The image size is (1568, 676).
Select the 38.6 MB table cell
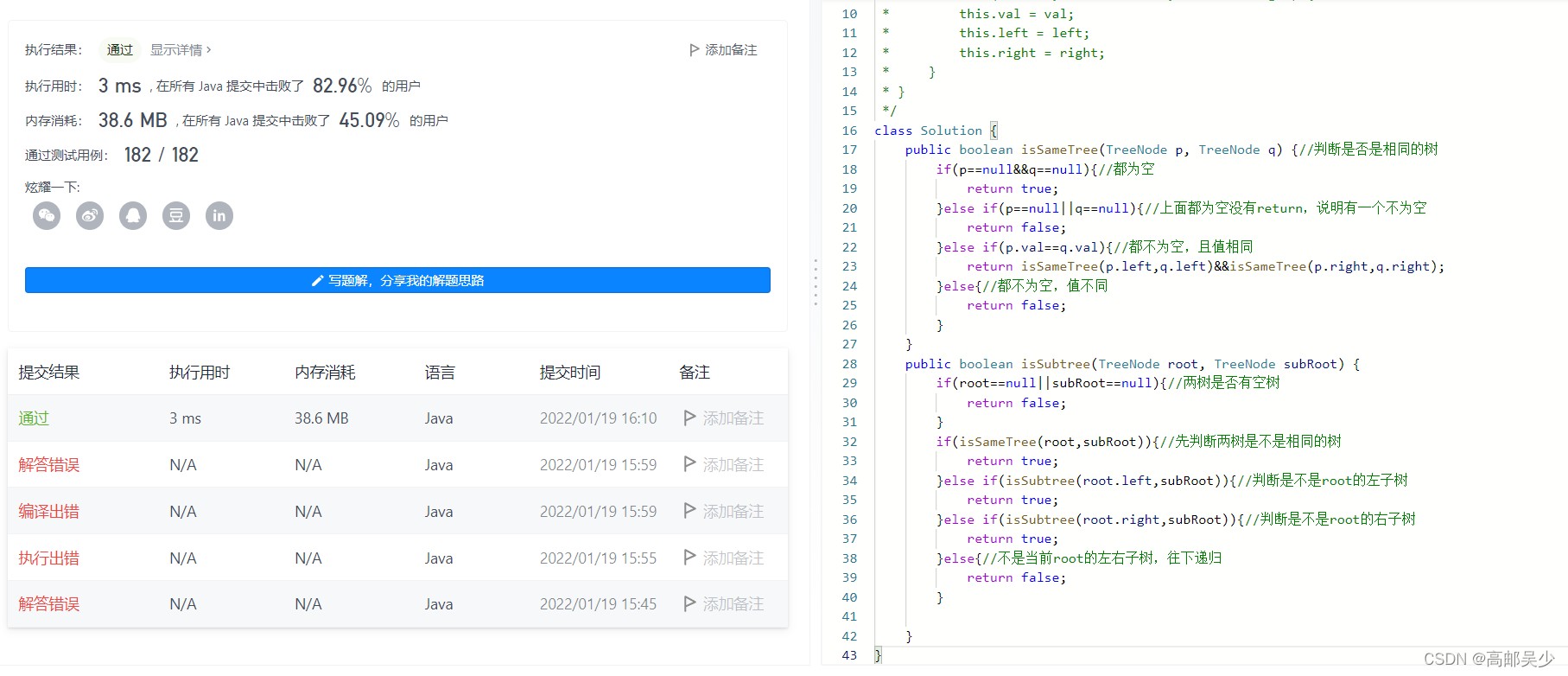click(x=321, y=418)
